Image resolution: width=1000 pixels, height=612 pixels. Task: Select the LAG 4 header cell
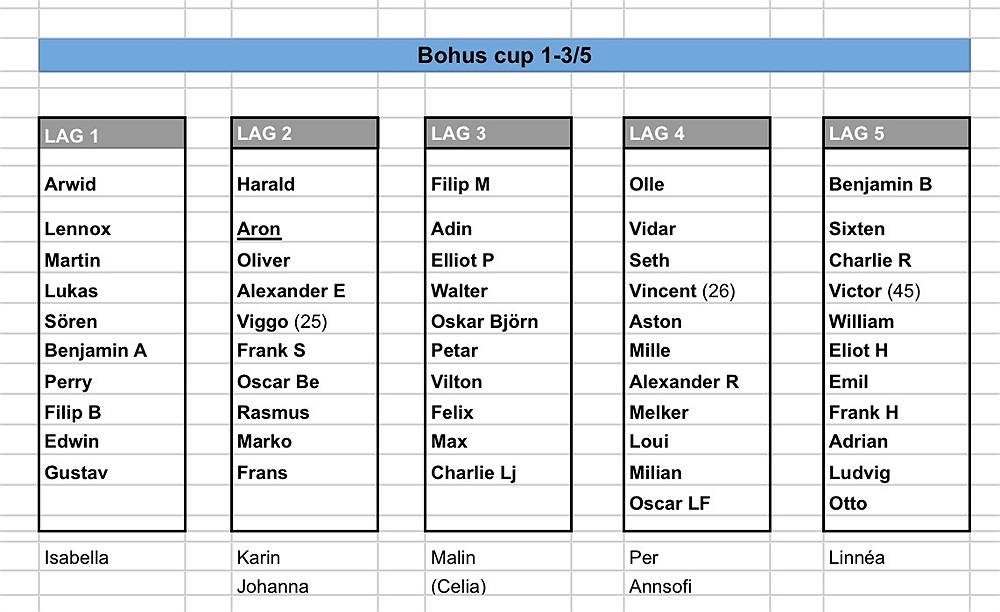[696, 134]
